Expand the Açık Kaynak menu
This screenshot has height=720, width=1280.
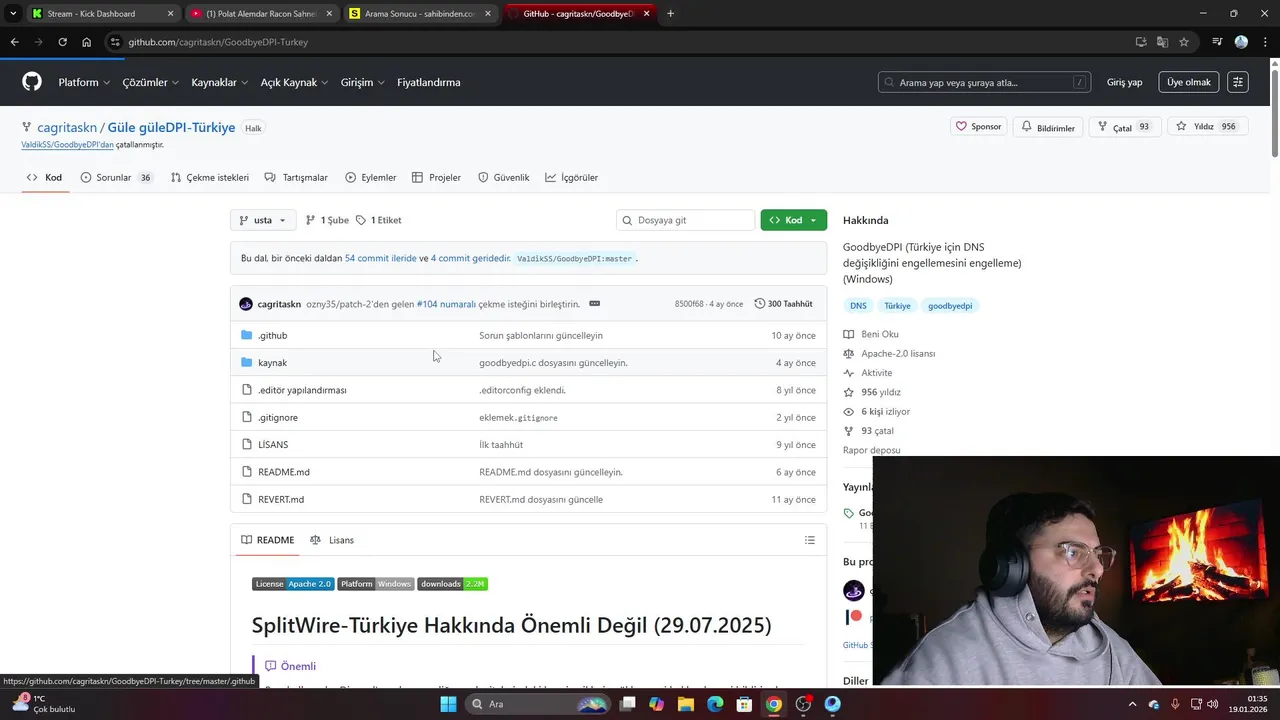click(294, 82)
